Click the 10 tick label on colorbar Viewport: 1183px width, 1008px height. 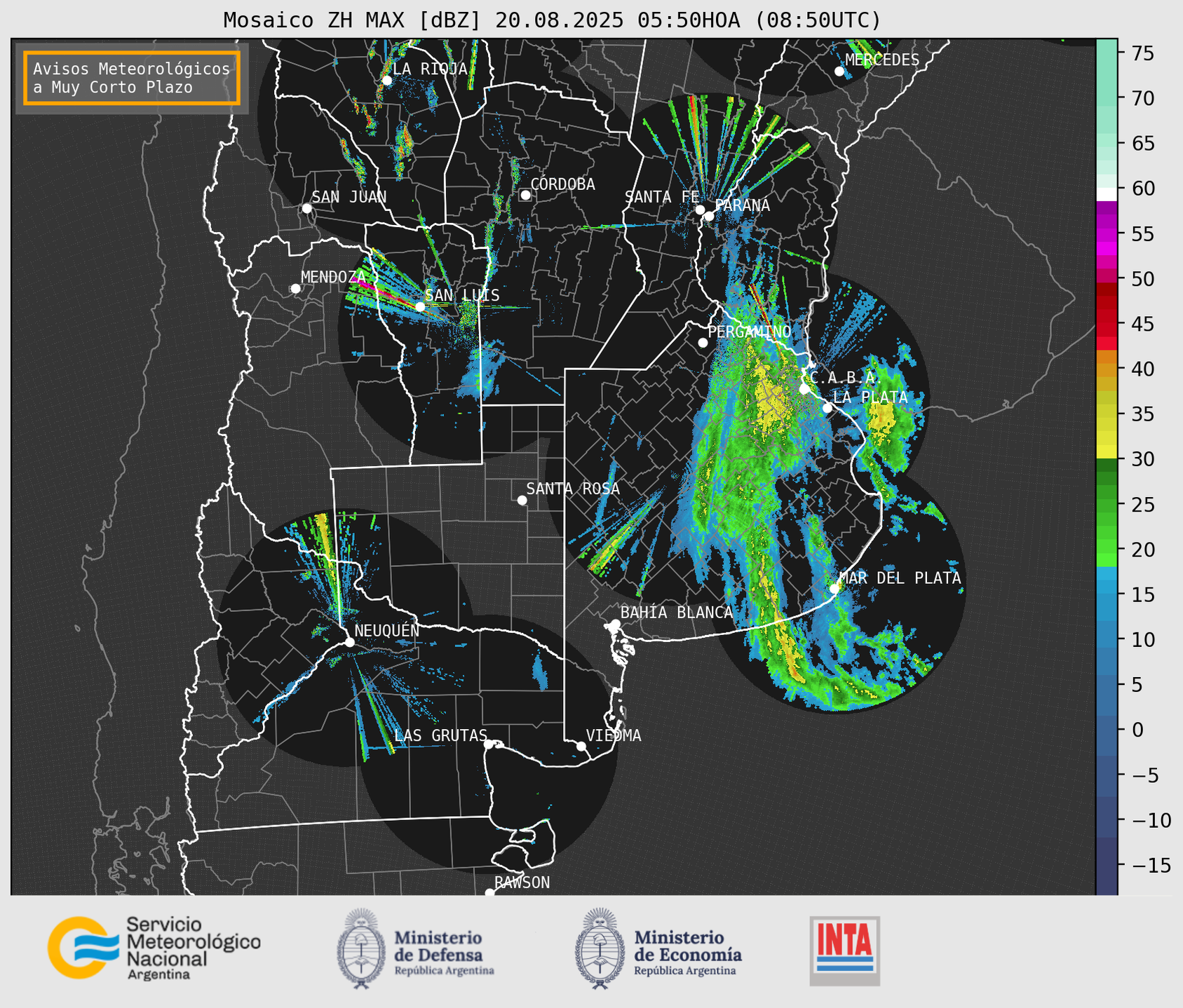(x=1142, y=639)
